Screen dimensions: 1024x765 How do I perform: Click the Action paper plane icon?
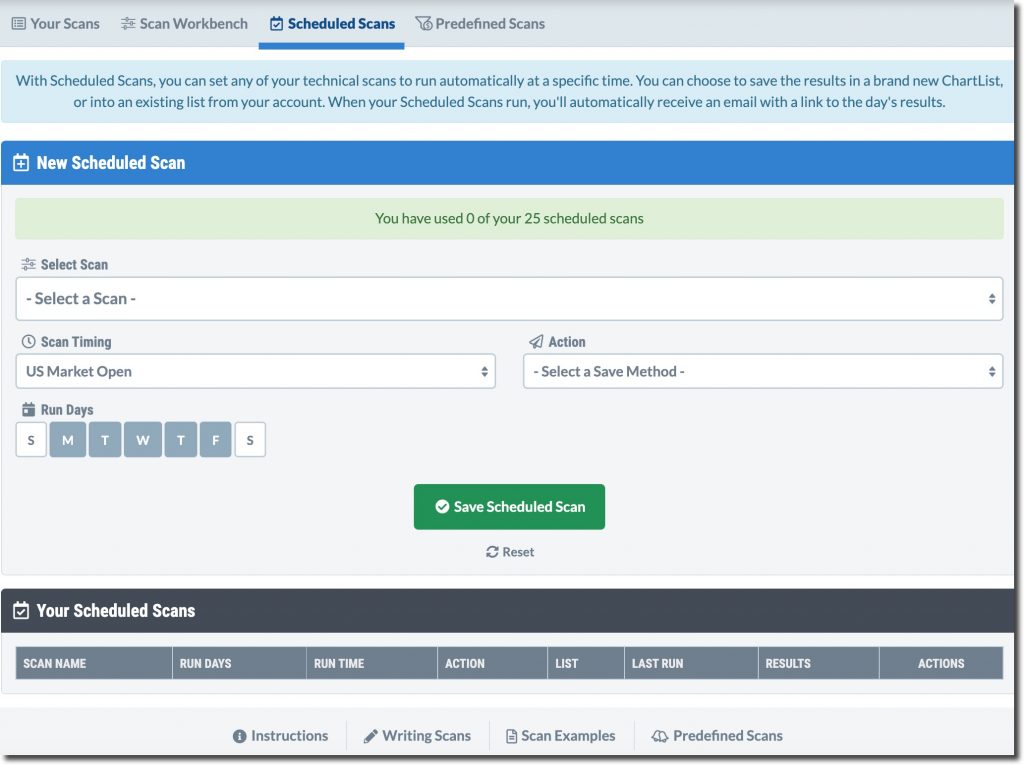536,342
